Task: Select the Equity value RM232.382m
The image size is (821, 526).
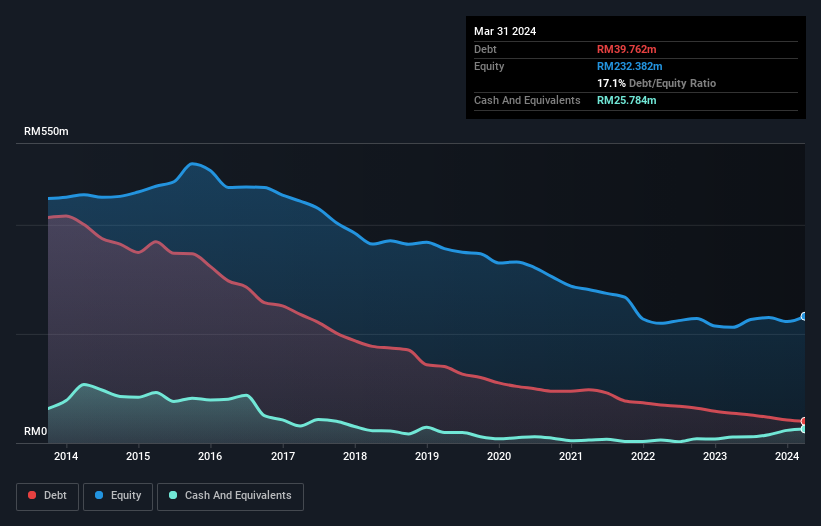Action: pos(629,66)
